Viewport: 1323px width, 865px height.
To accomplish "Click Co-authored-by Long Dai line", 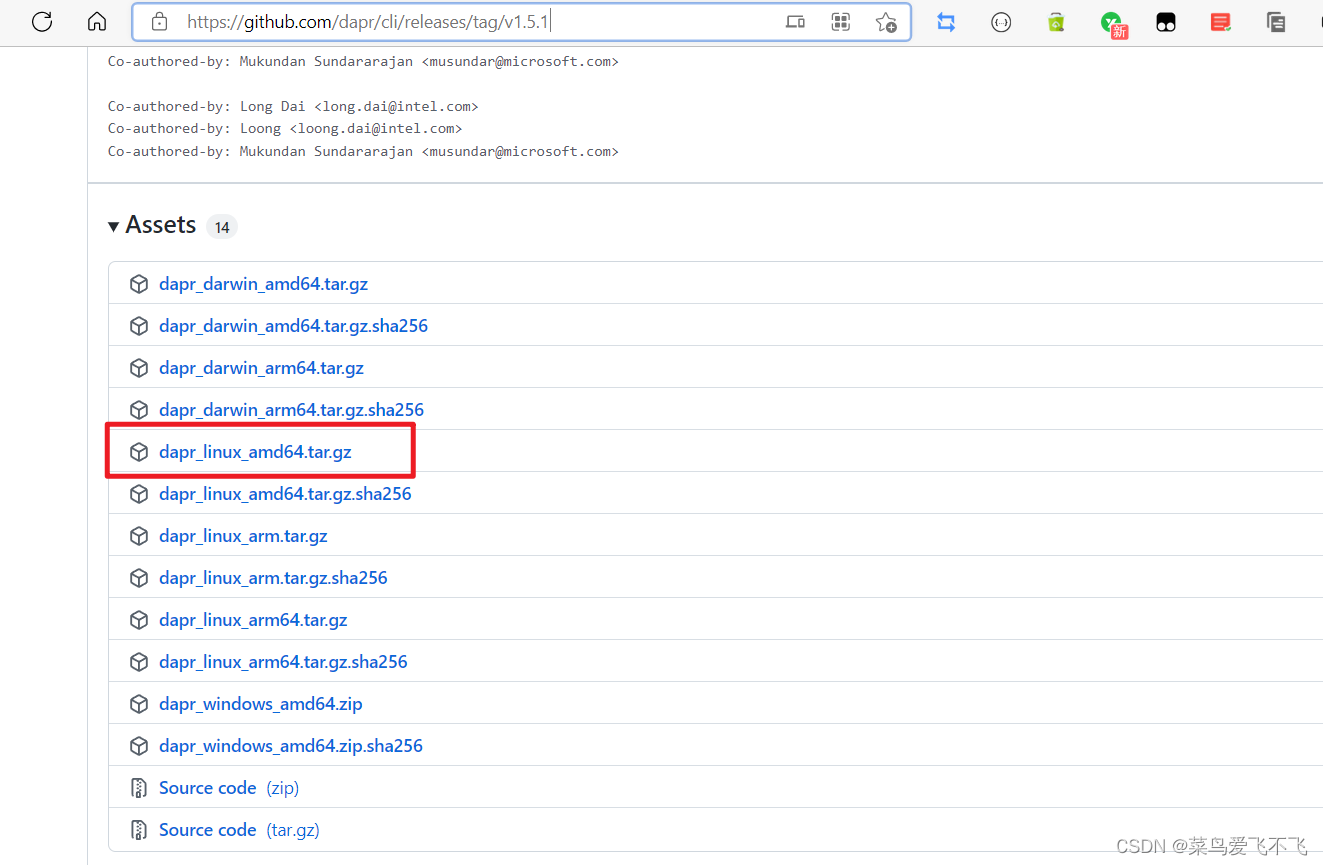I will coord(293,106).
